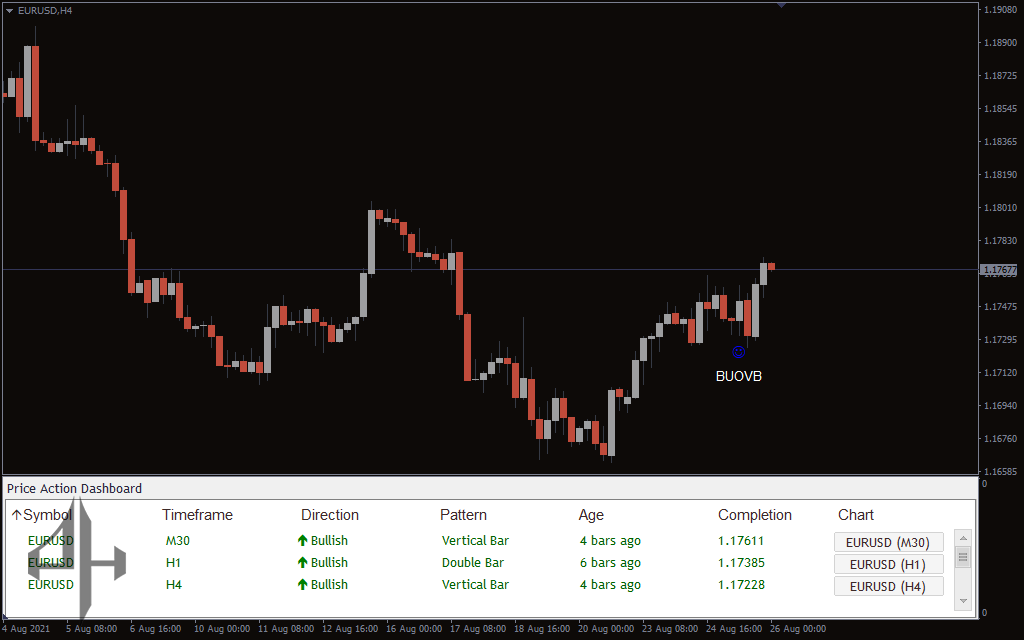
Task: Click the Chart column header
Action: [856, 515]
